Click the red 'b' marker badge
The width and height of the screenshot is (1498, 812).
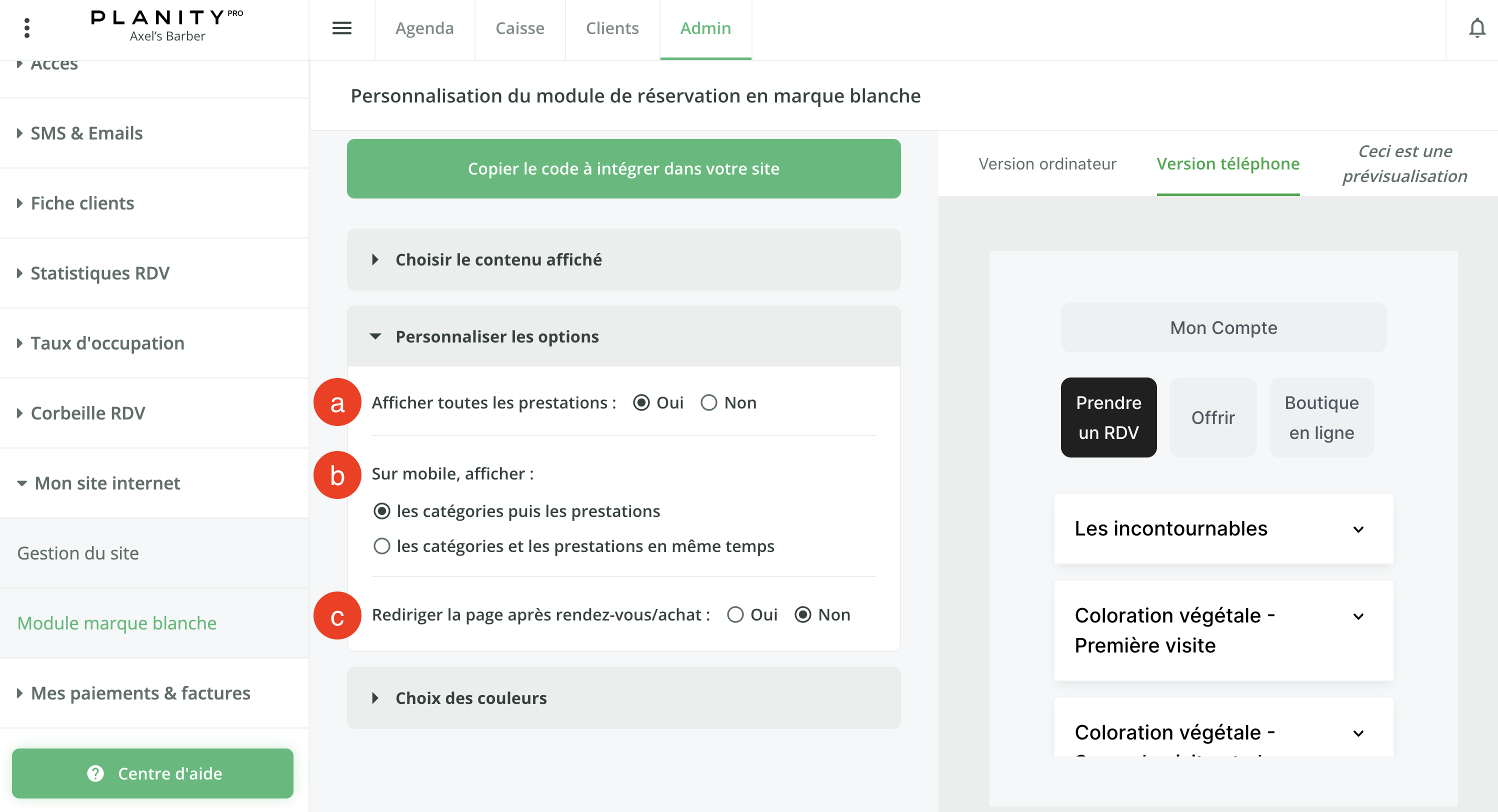click(337, 475)
